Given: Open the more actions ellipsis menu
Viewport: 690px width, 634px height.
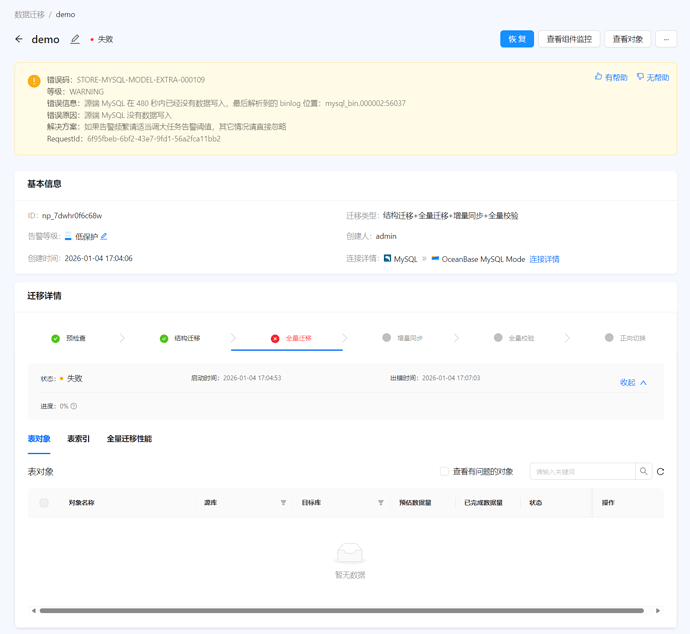Looking at the screenshot, I should click(x=666, y=39).
